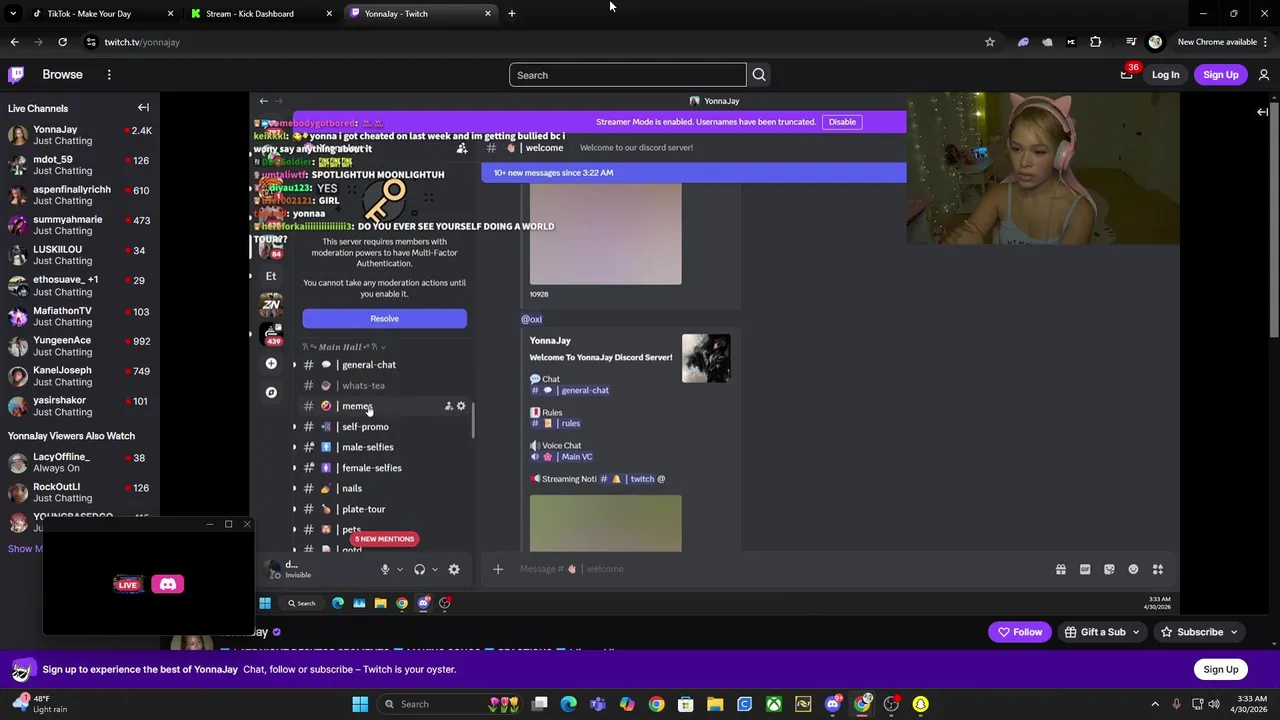Expand the nails channel arrow

294,489
